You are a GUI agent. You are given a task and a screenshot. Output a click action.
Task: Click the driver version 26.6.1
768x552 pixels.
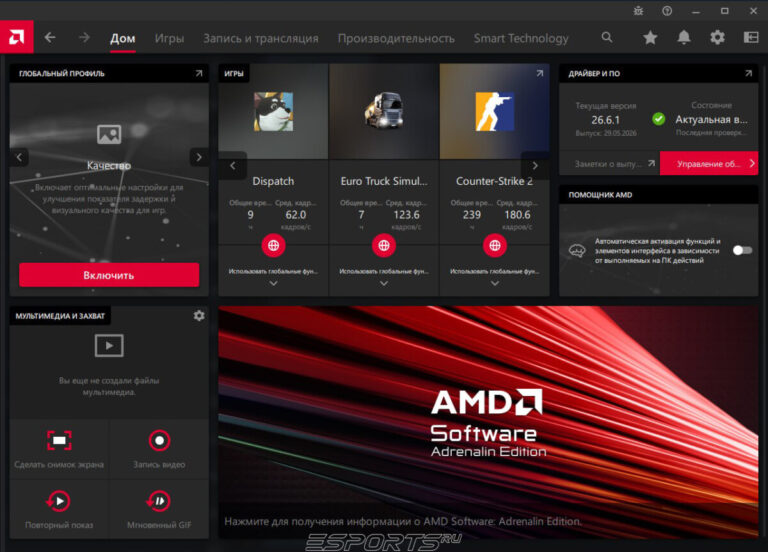click(x=605, y=120)
